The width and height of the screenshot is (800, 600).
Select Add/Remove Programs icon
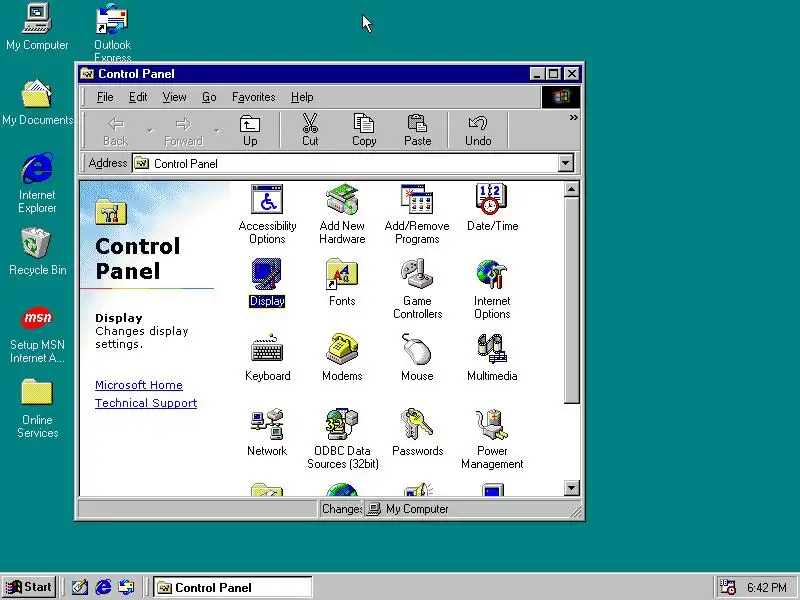pos(417,214)
